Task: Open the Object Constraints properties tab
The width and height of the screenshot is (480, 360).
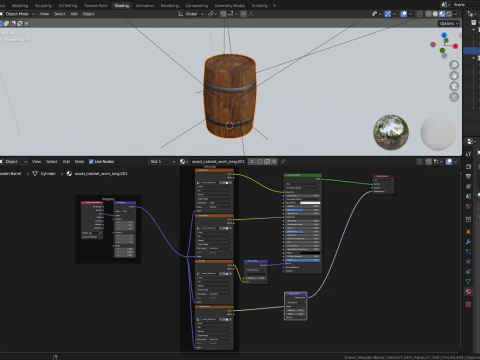Action: [x=468, y=271]
